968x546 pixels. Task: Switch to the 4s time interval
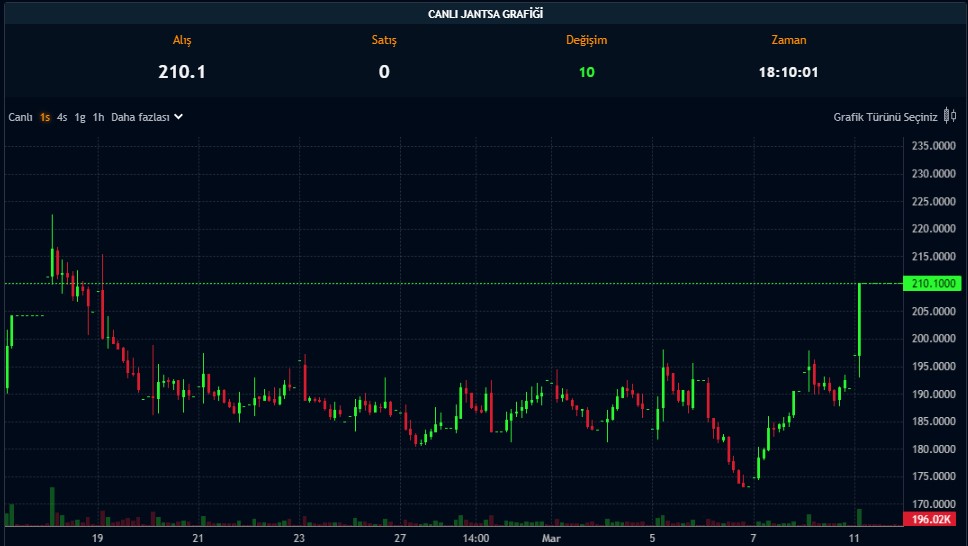[62, 117]
